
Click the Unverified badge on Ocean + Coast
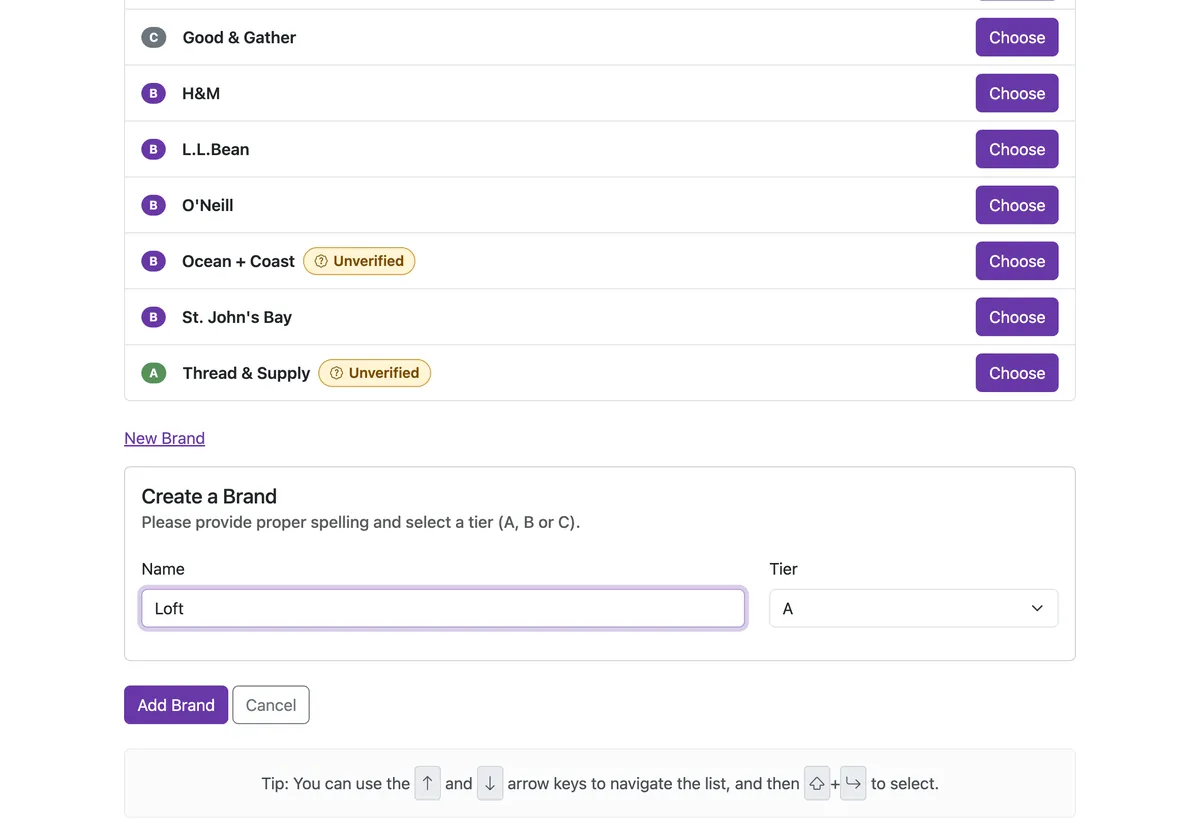click(359, 261)
